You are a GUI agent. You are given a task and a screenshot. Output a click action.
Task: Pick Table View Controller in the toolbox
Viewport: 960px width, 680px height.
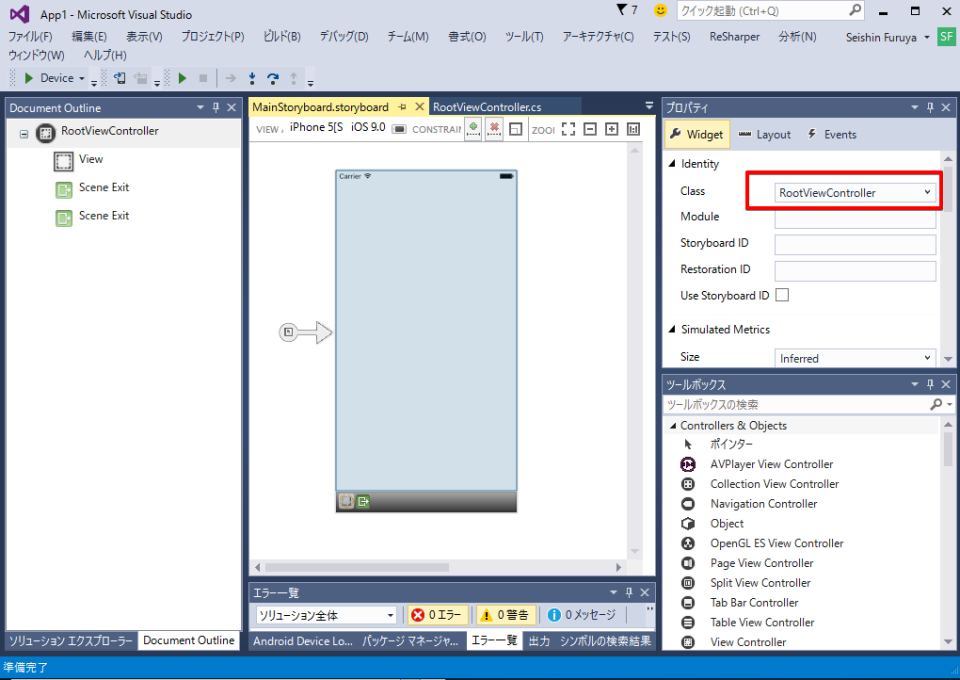pyautogui.click(x=760, y=622)
